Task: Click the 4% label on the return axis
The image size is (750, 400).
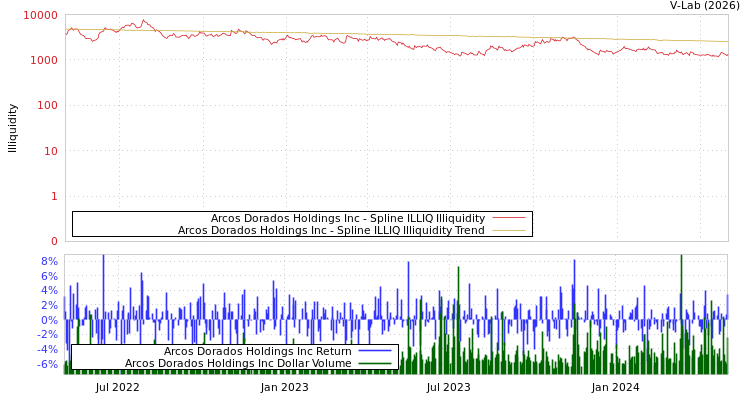Action: [x=49, y=291]
